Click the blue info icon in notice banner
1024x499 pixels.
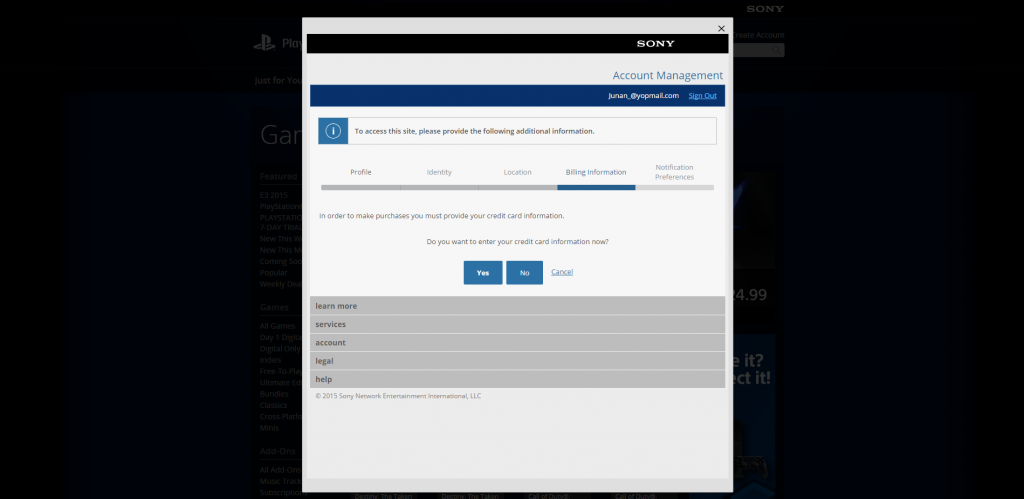tap(333, 131)
